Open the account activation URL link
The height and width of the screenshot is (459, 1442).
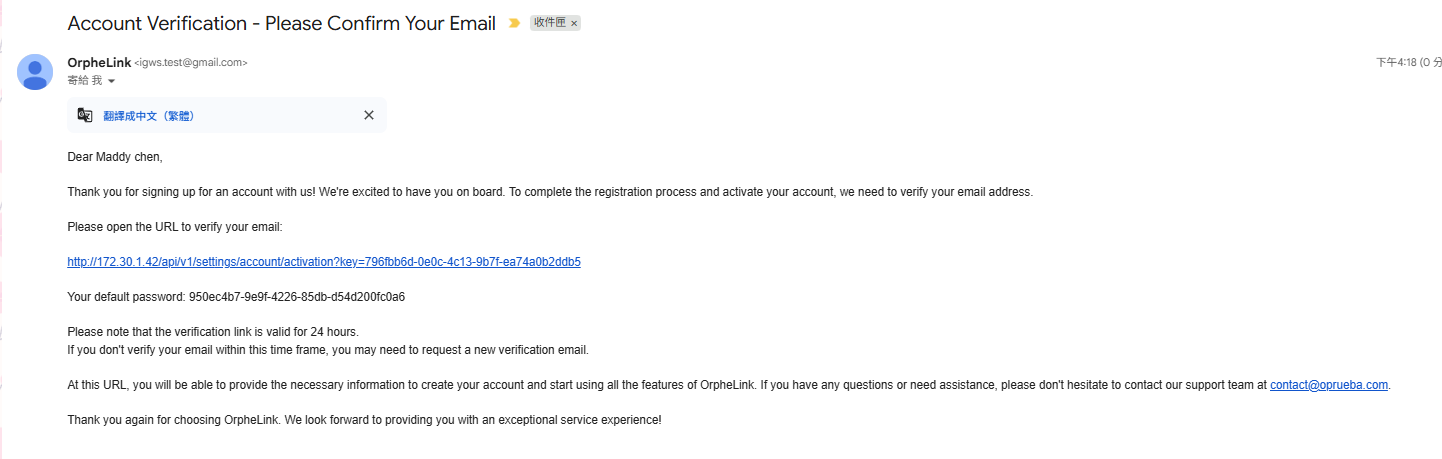(x=324, y=262)
